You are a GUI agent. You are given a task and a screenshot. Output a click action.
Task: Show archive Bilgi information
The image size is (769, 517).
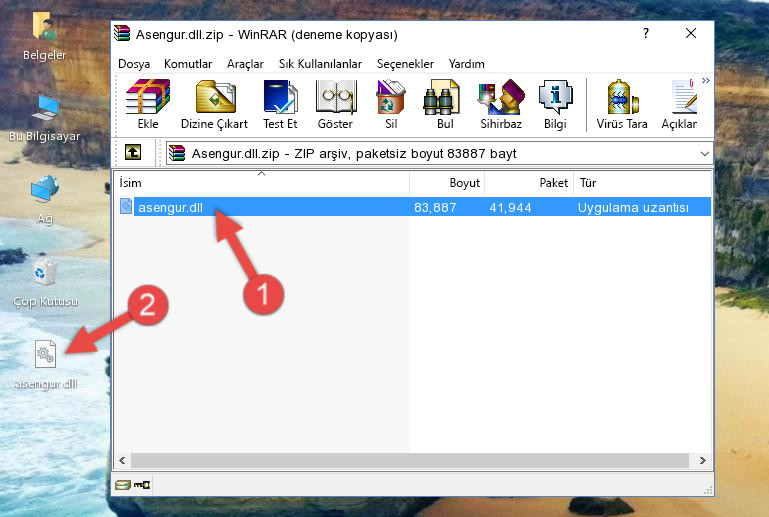[x=555, y=104]
